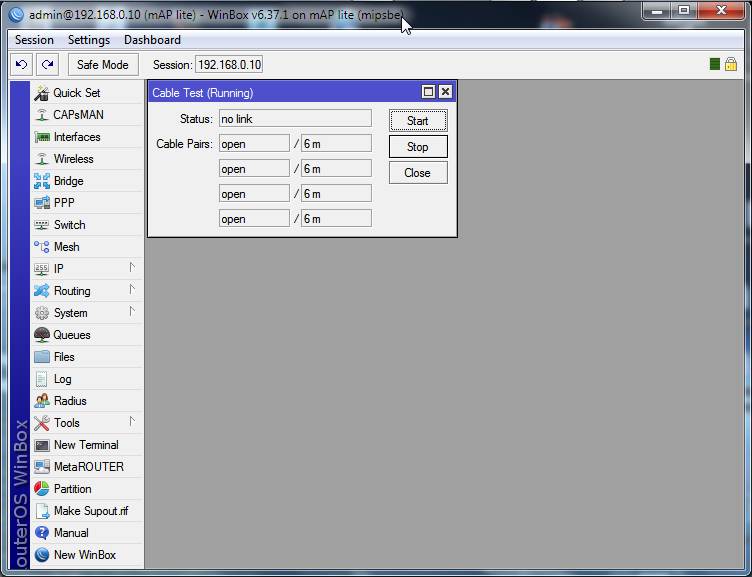752x577 pixels.
Task: Expand the IP submenu arrow
Action: click(x=132, y=268)
